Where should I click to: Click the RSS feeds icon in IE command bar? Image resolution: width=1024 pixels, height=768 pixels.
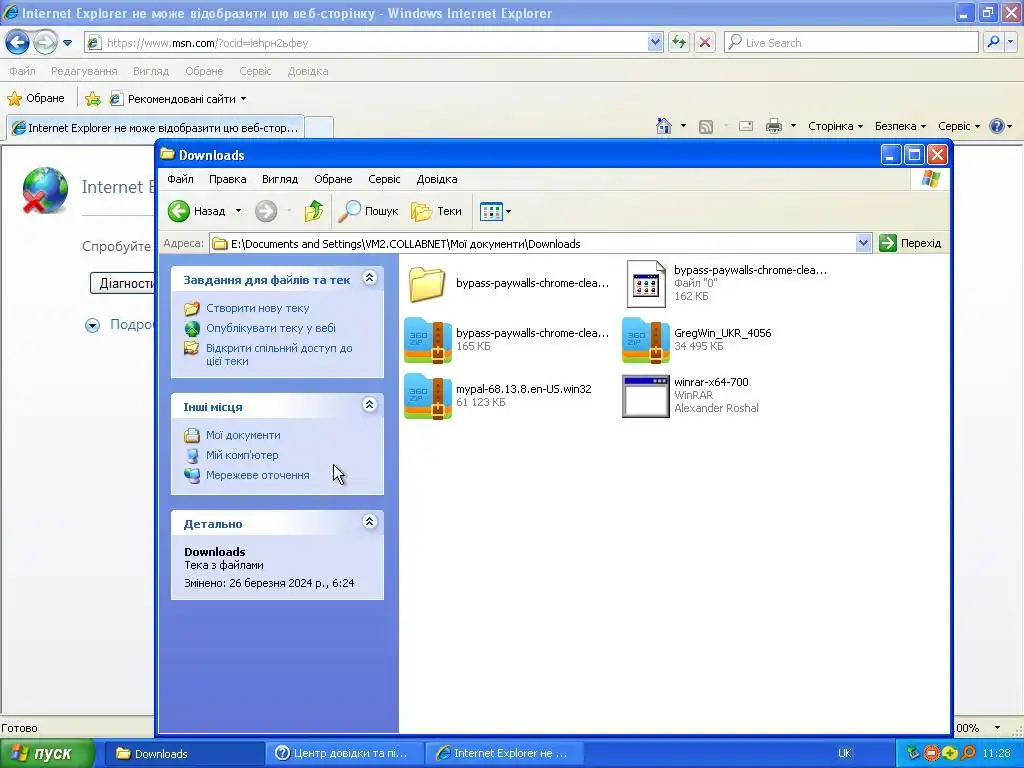[x=705, y=126]
